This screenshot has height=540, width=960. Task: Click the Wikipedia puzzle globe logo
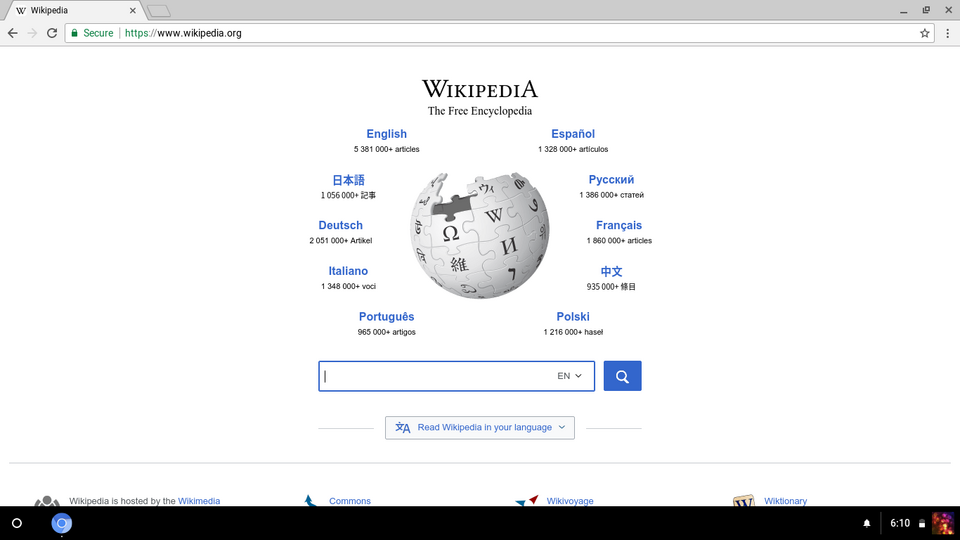[x=479, y=234]
